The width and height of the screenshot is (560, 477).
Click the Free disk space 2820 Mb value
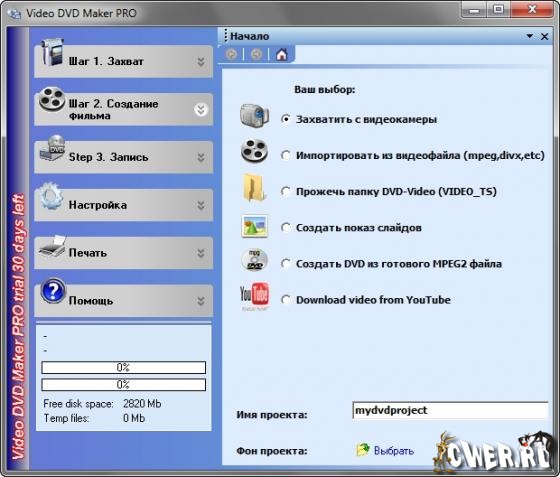pyautogui.click(x=142, y=404)
